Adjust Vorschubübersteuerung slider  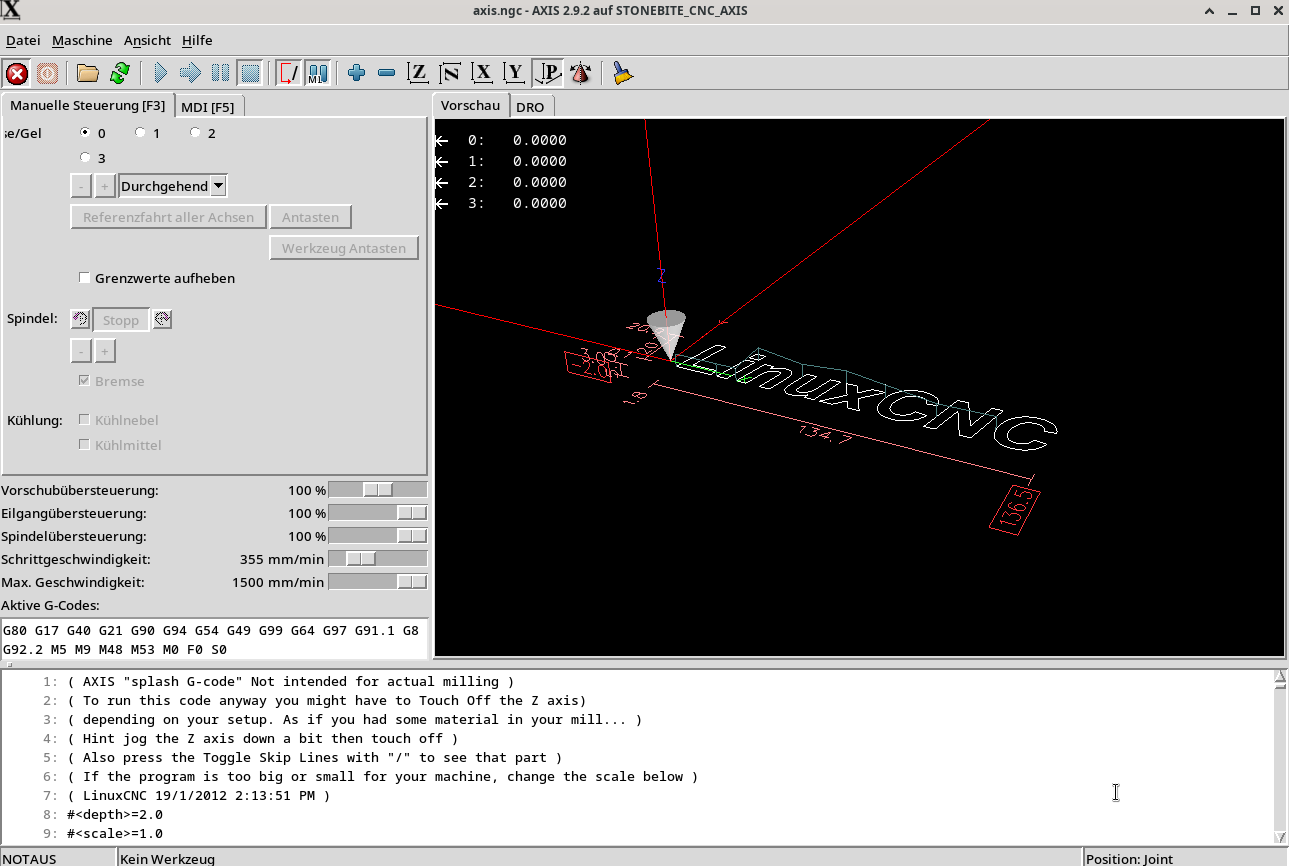click(x=378, y=490)
